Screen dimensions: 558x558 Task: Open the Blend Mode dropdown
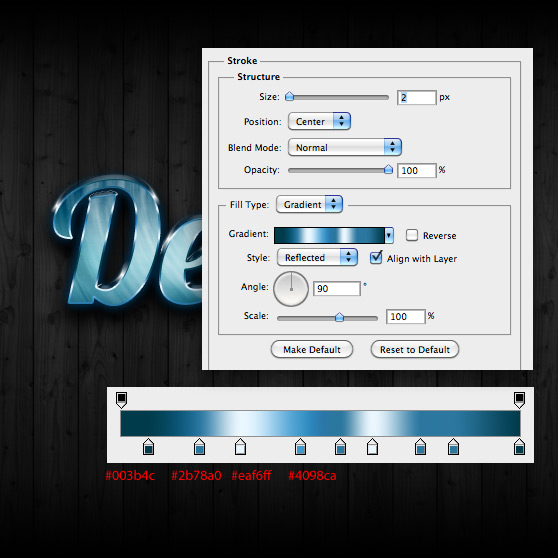pos(345,147)
